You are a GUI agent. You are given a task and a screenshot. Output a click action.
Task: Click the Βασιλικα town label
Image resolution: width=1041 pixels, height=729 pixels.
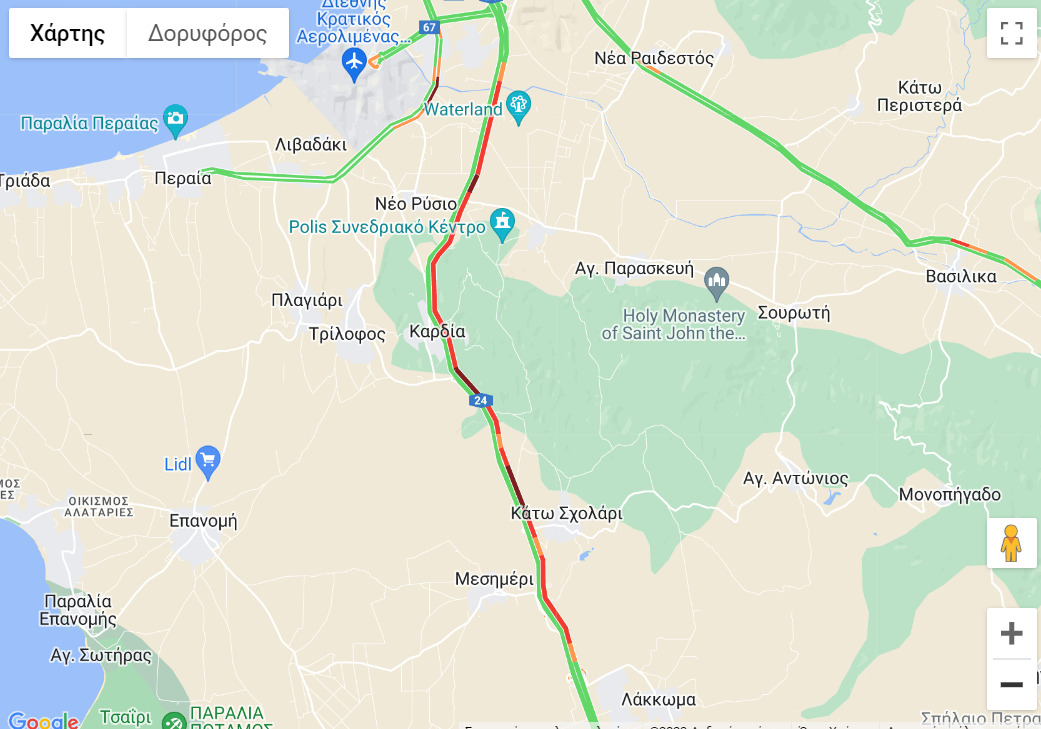tap(961, 276)
